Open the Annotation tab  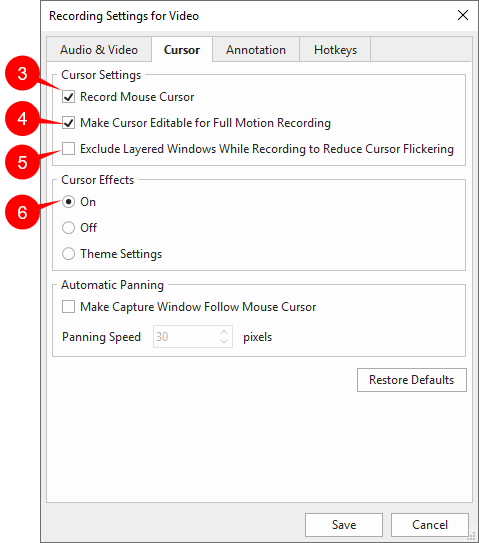coord(256,50)
